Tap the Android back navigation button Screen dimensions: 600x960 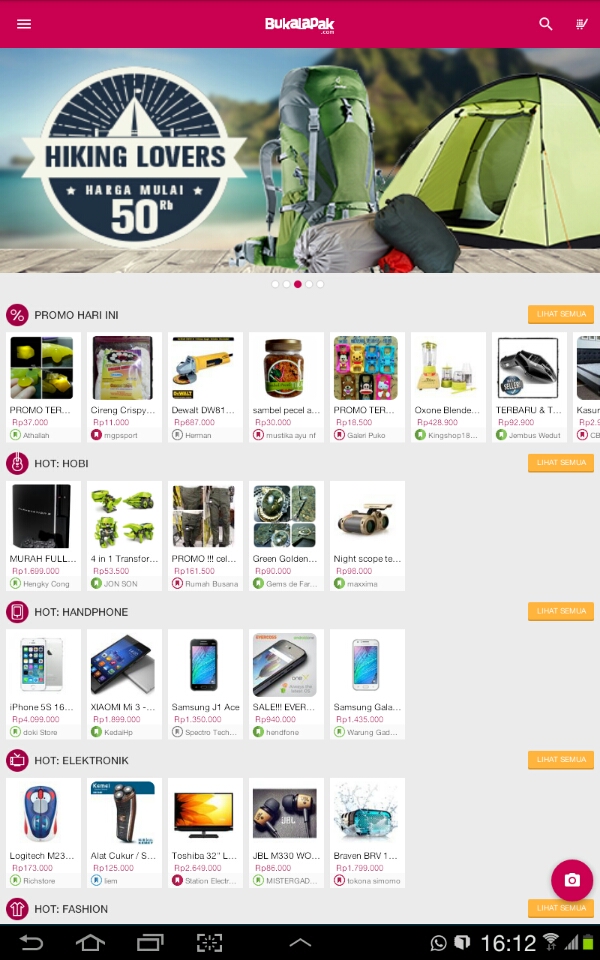coord(31,943)
